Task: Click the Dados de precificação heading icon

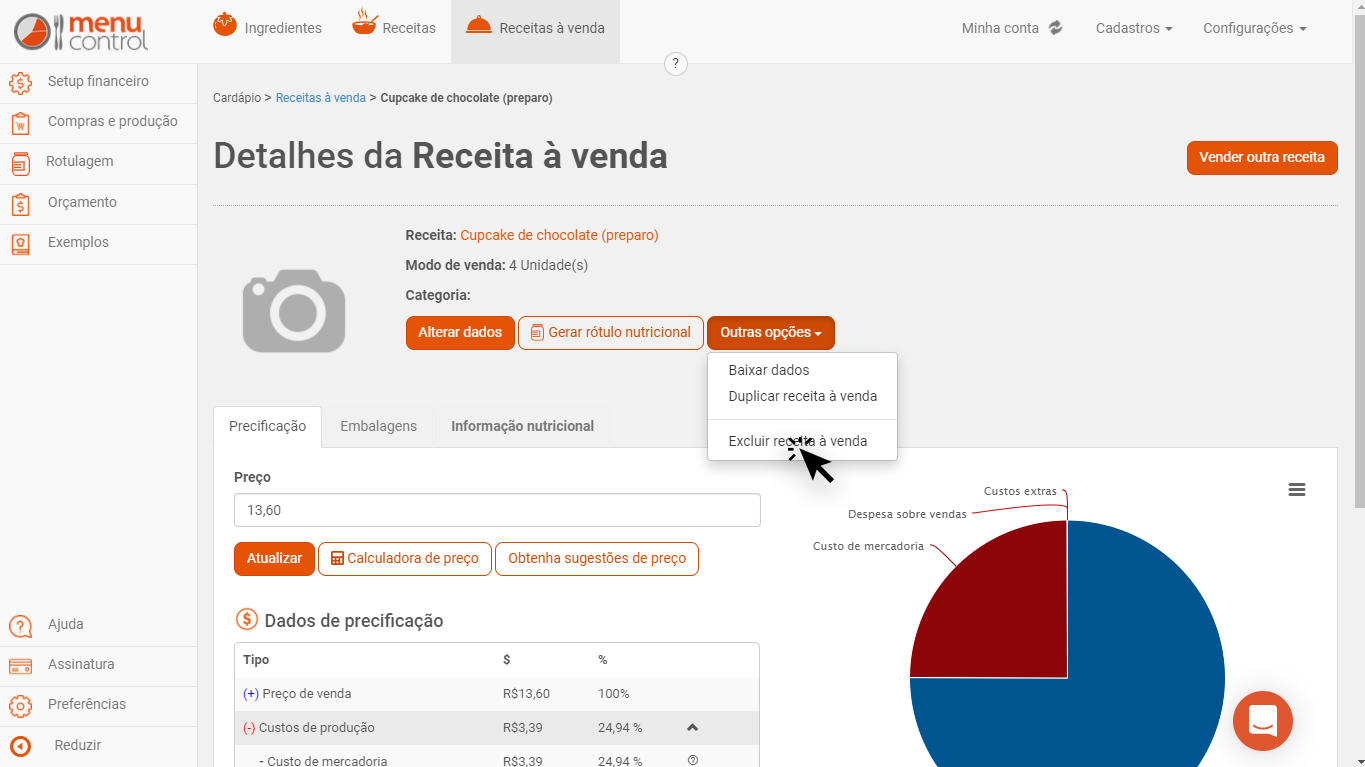Action: [x=246, y=620]
